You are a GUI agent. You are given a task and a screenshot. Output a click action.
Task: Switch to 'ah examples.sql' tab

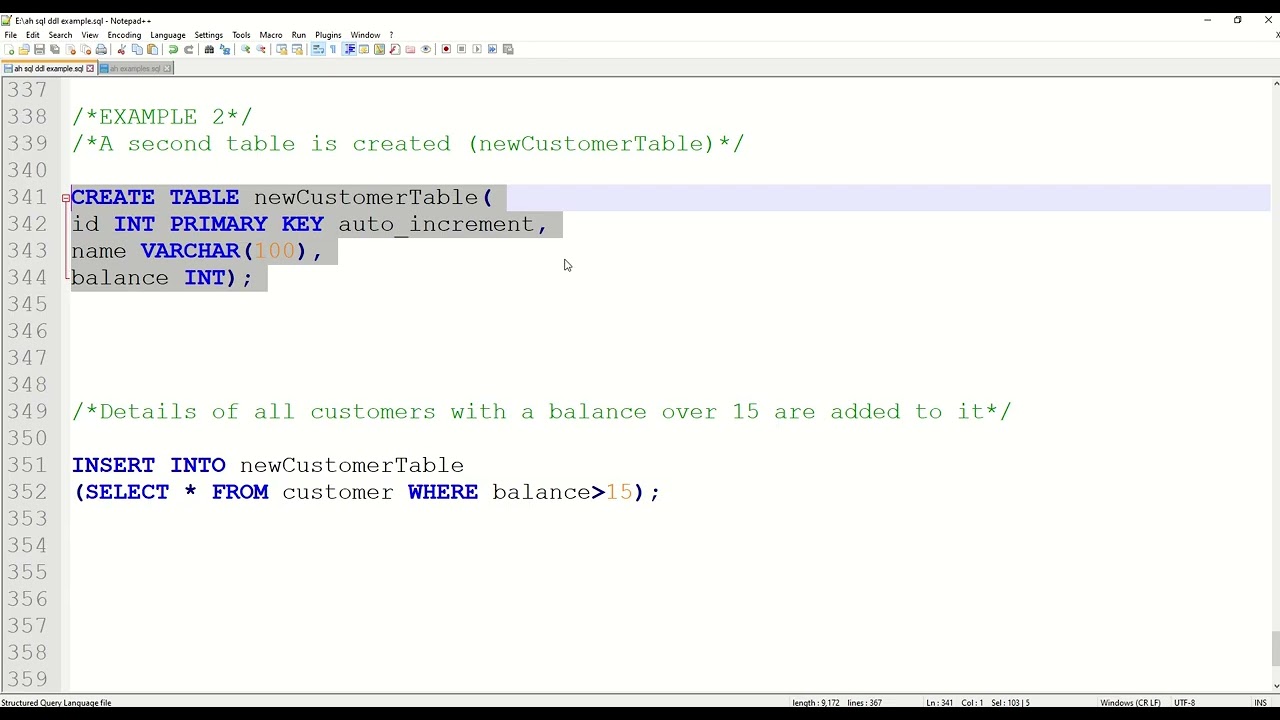tap(134, 68)
